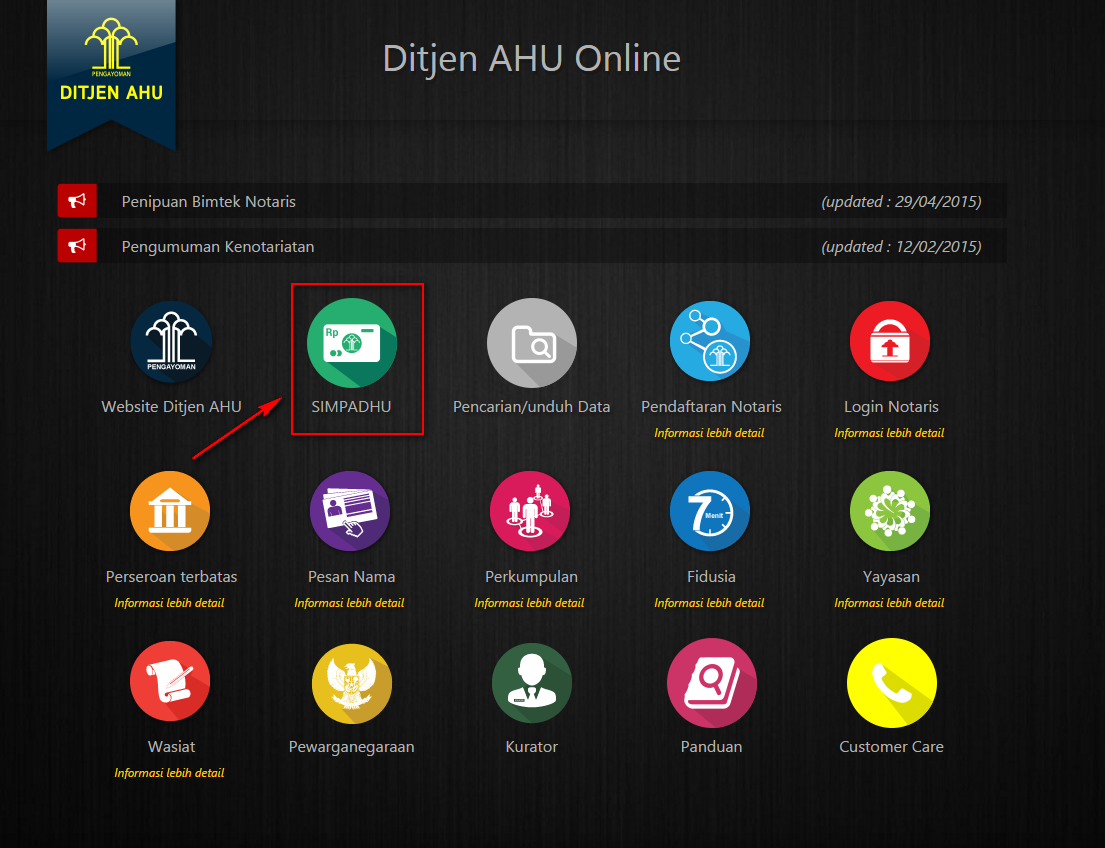Open the green SIMPADHU payment icon
1105x848 pixels.
[x=352, y=343]
